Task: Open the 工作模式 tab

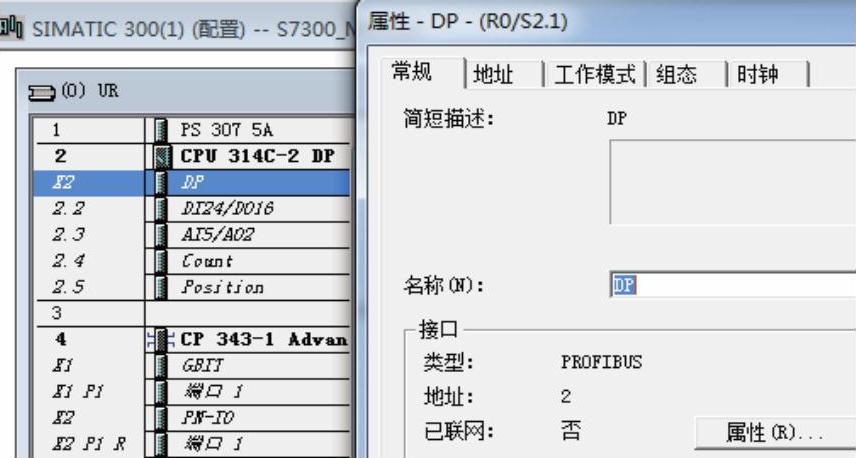Action: [x=595, y=74]
